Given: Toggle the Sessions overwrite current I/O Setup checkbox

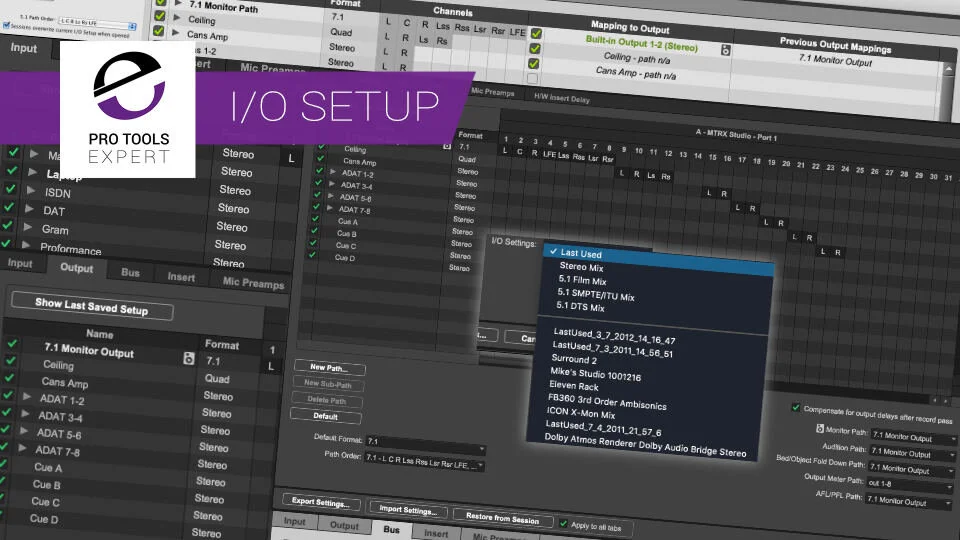Looking at the screenshot, I should click(x=6, y=26).
